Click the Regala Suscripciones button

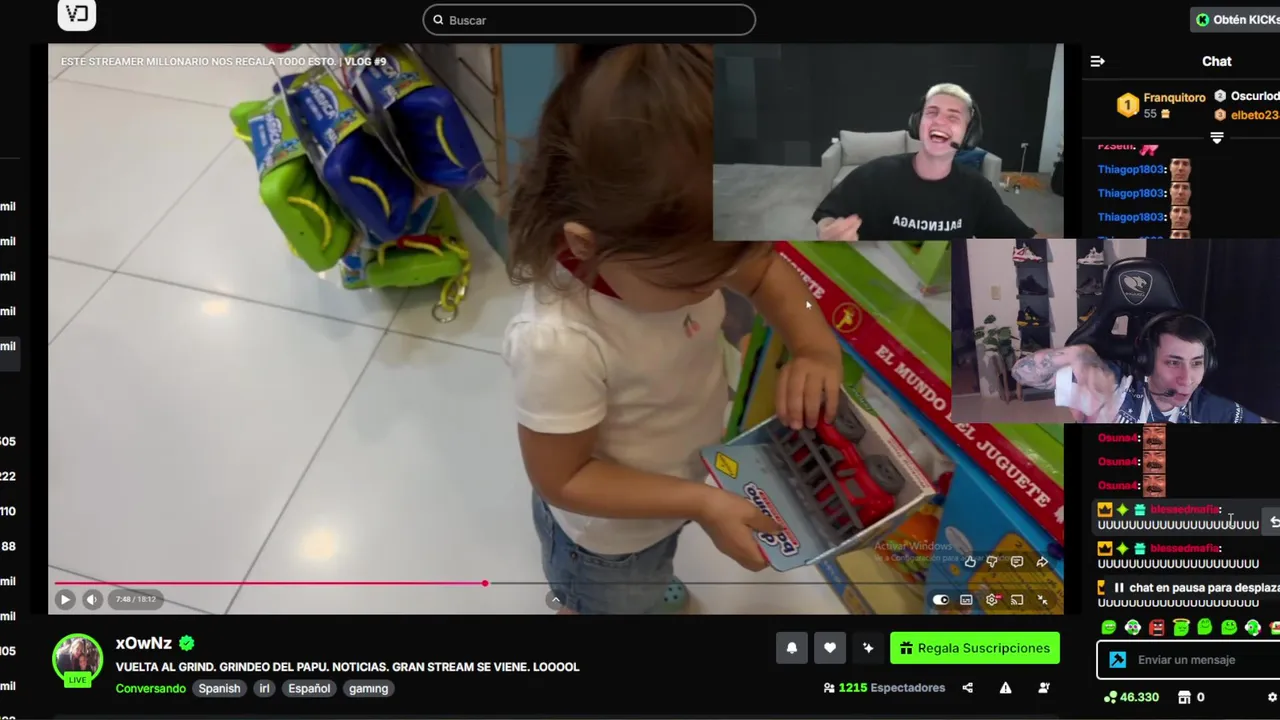click(x=975, y=648)
